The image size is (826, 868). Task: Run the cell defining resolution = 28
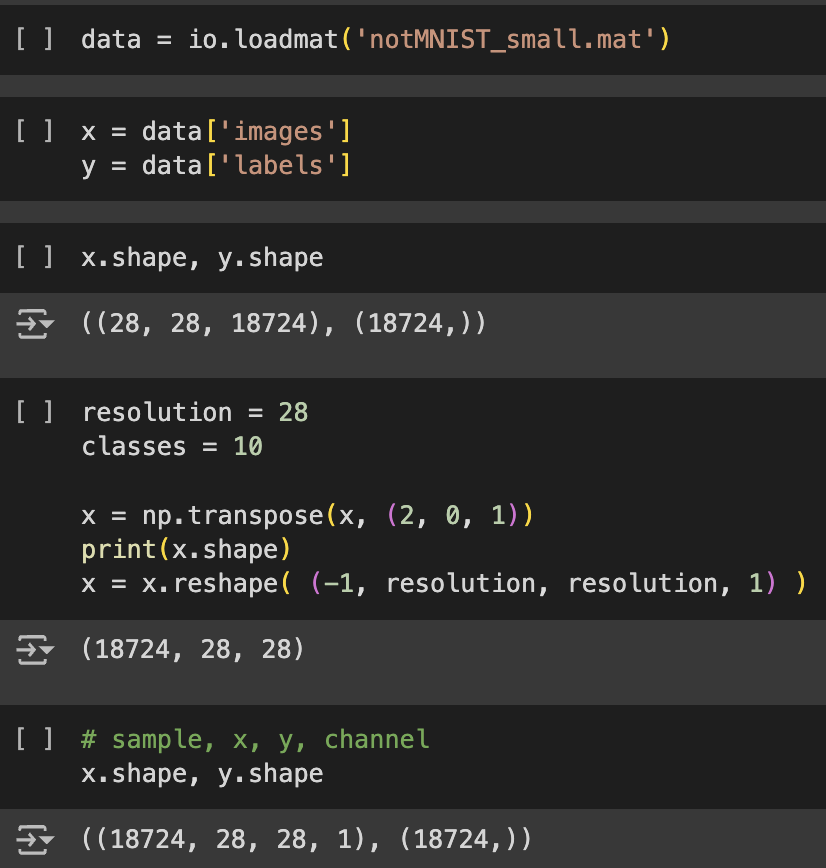coord(34,412)
